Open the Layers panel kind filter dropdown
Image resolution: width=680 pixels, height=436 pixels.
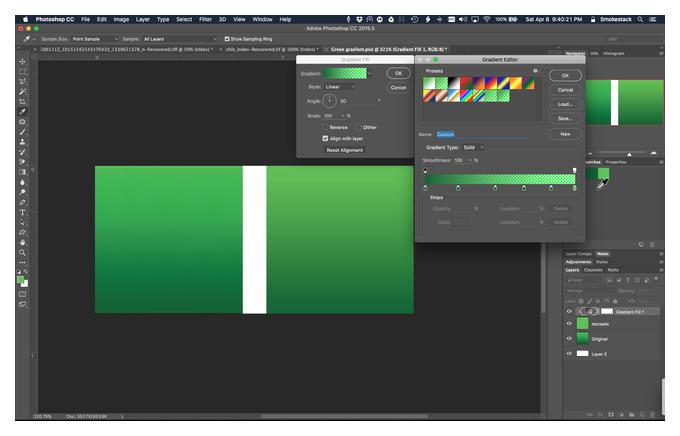585,280
